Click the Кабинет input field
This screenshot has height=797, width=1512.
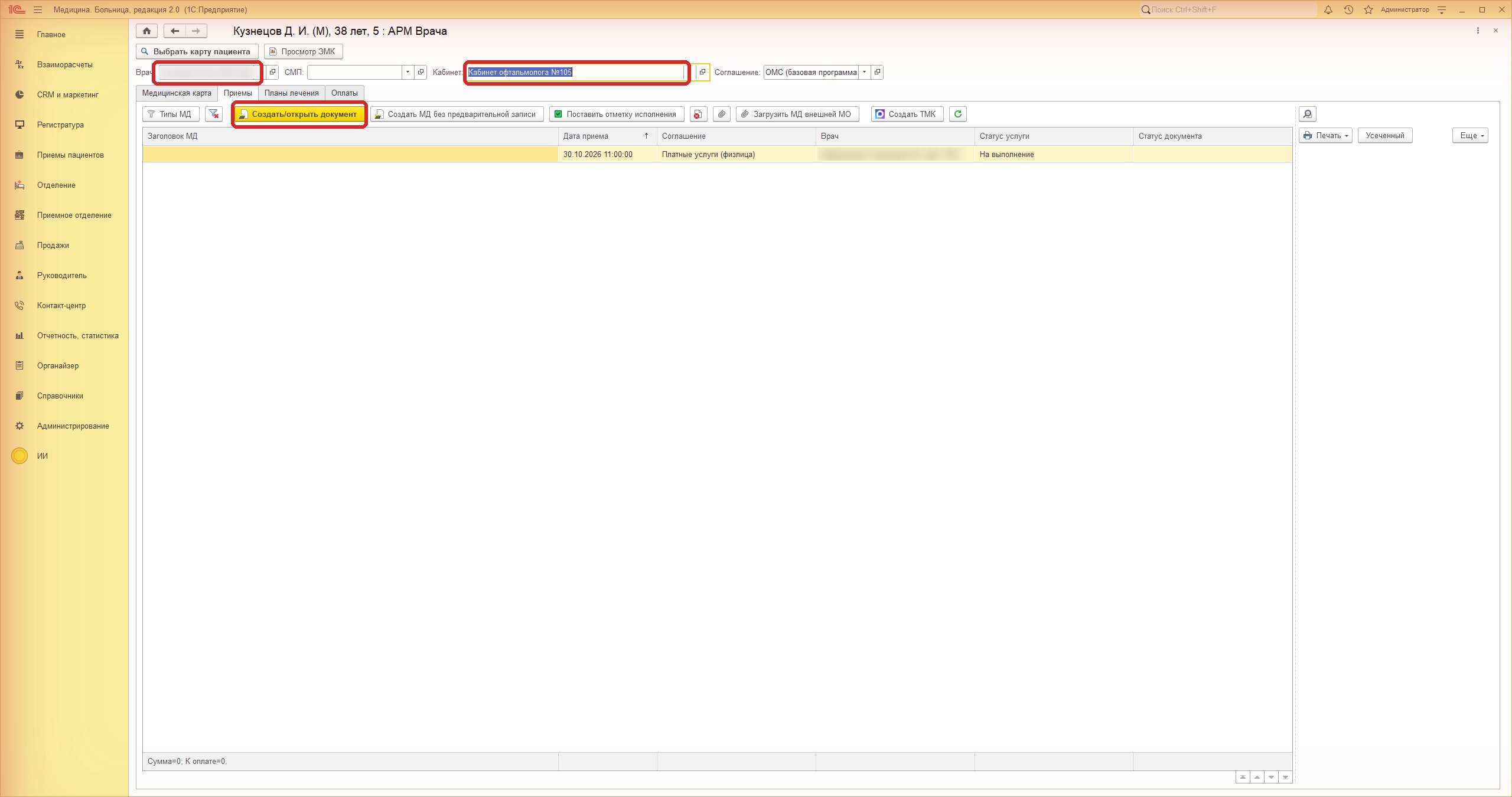point(576,72)
